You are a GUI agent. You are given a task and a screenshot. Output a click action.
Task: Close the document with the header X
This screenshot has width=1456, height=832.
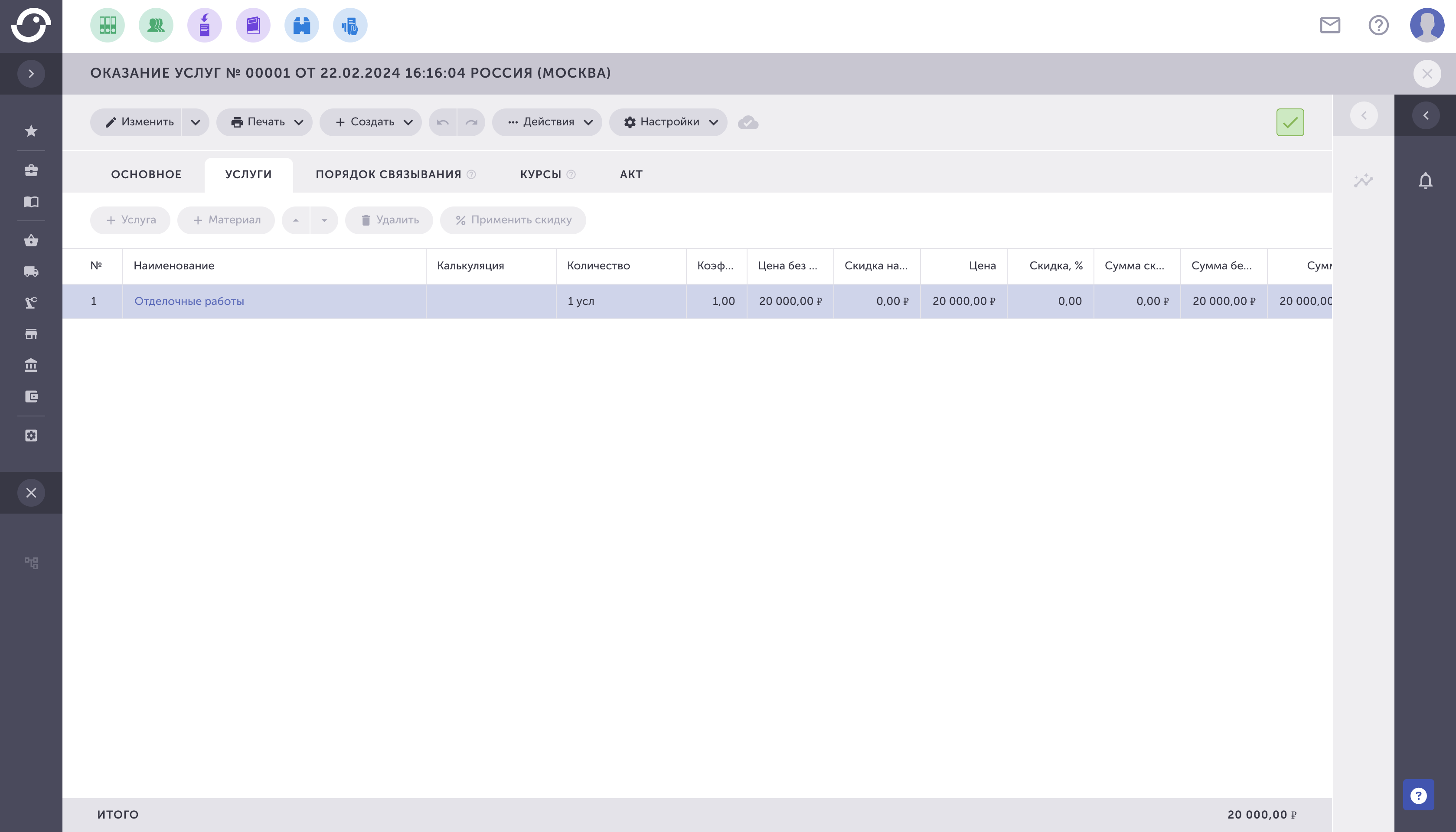click(1427, 74)
